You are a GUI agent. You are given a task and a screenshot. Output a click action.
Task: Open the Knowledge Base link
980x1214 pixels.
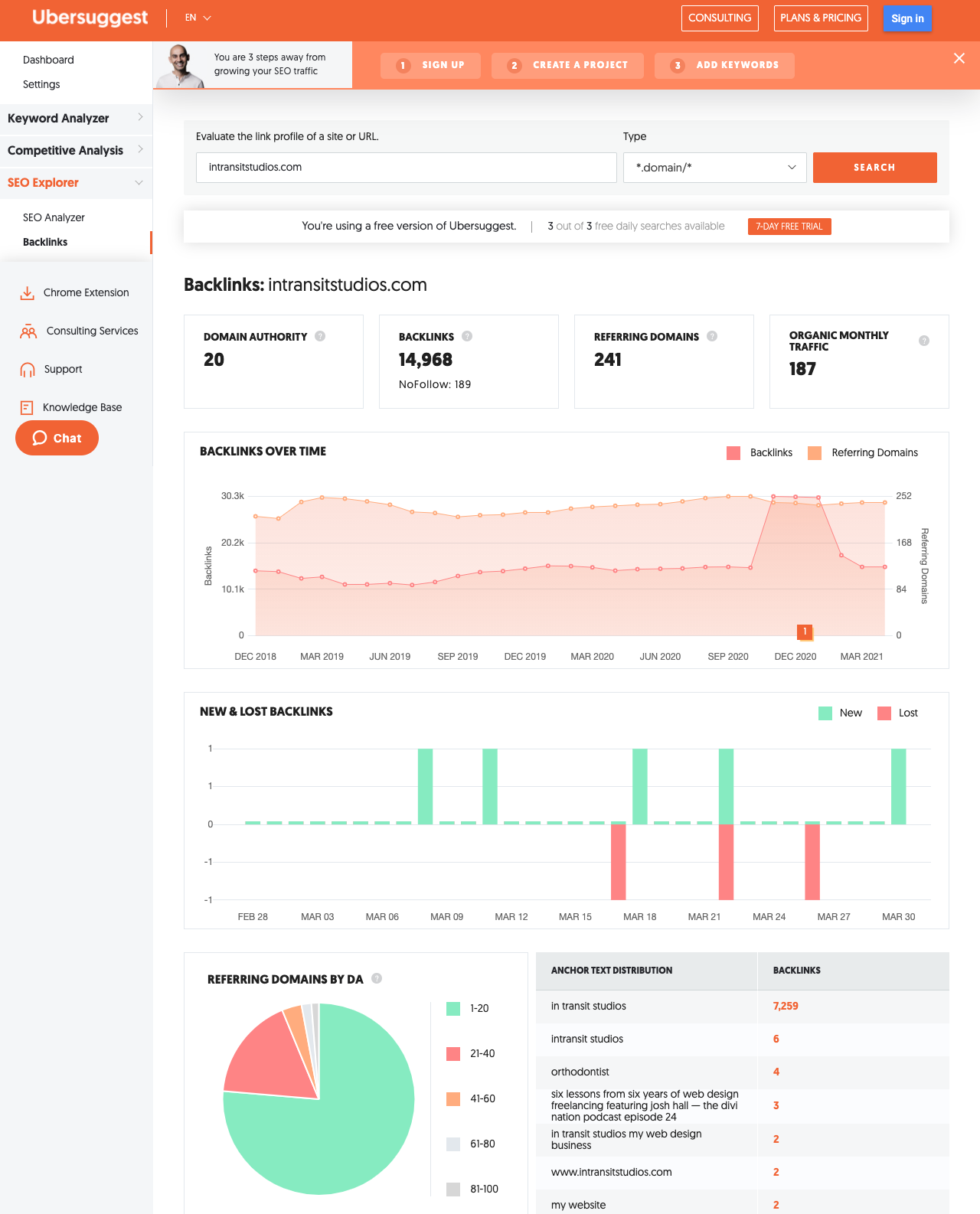83,407
